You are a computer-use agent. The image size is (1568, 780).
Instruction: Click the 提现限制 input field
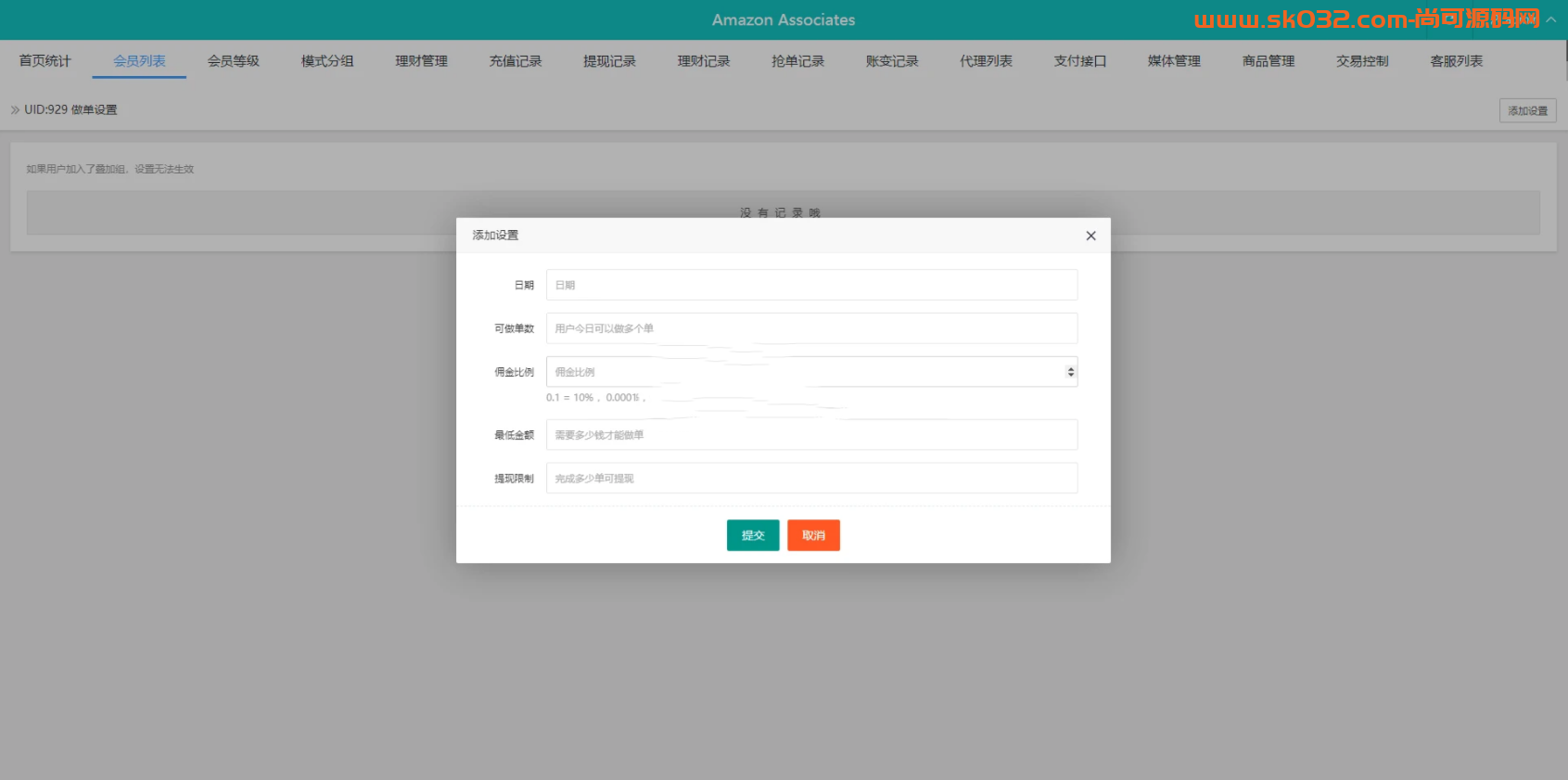click(x=811, y=479)
